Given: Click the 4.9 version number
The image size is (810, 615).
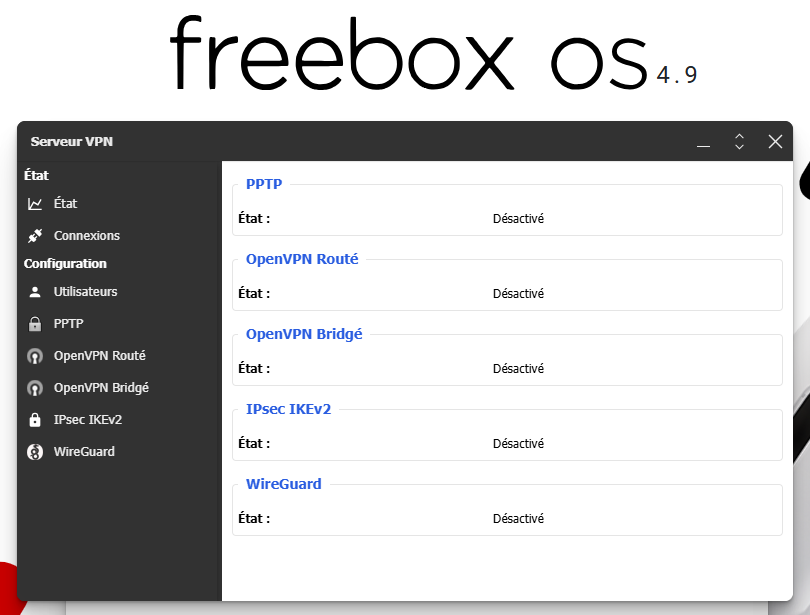Looking at the screenshot, I should coord(677,75).
